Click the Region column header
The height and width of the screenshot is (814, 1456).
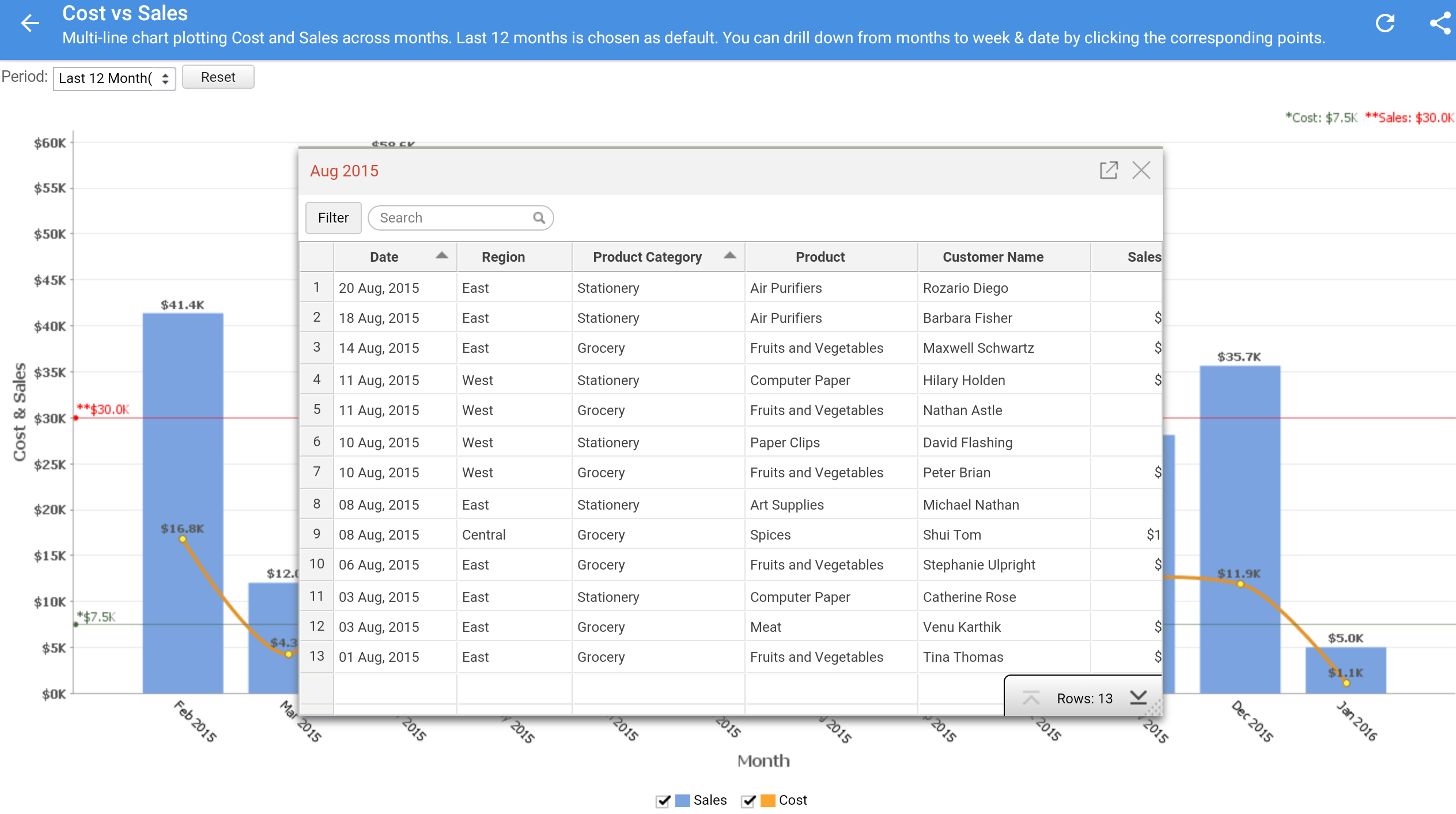(x=503, y=257)
